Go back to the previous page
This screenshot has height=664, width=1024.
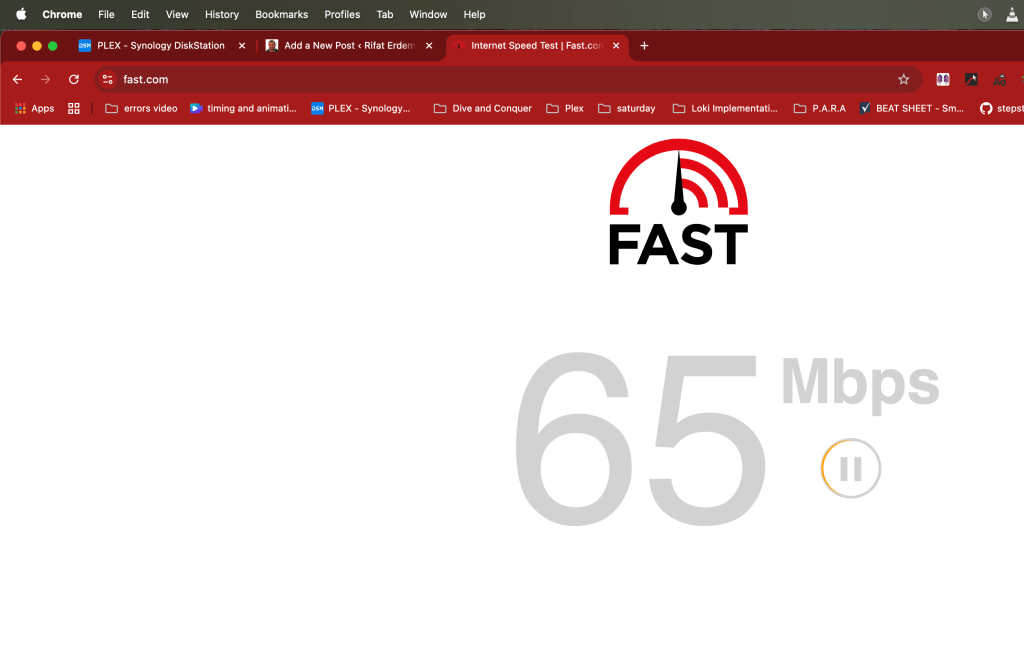[x=18, y=80]
